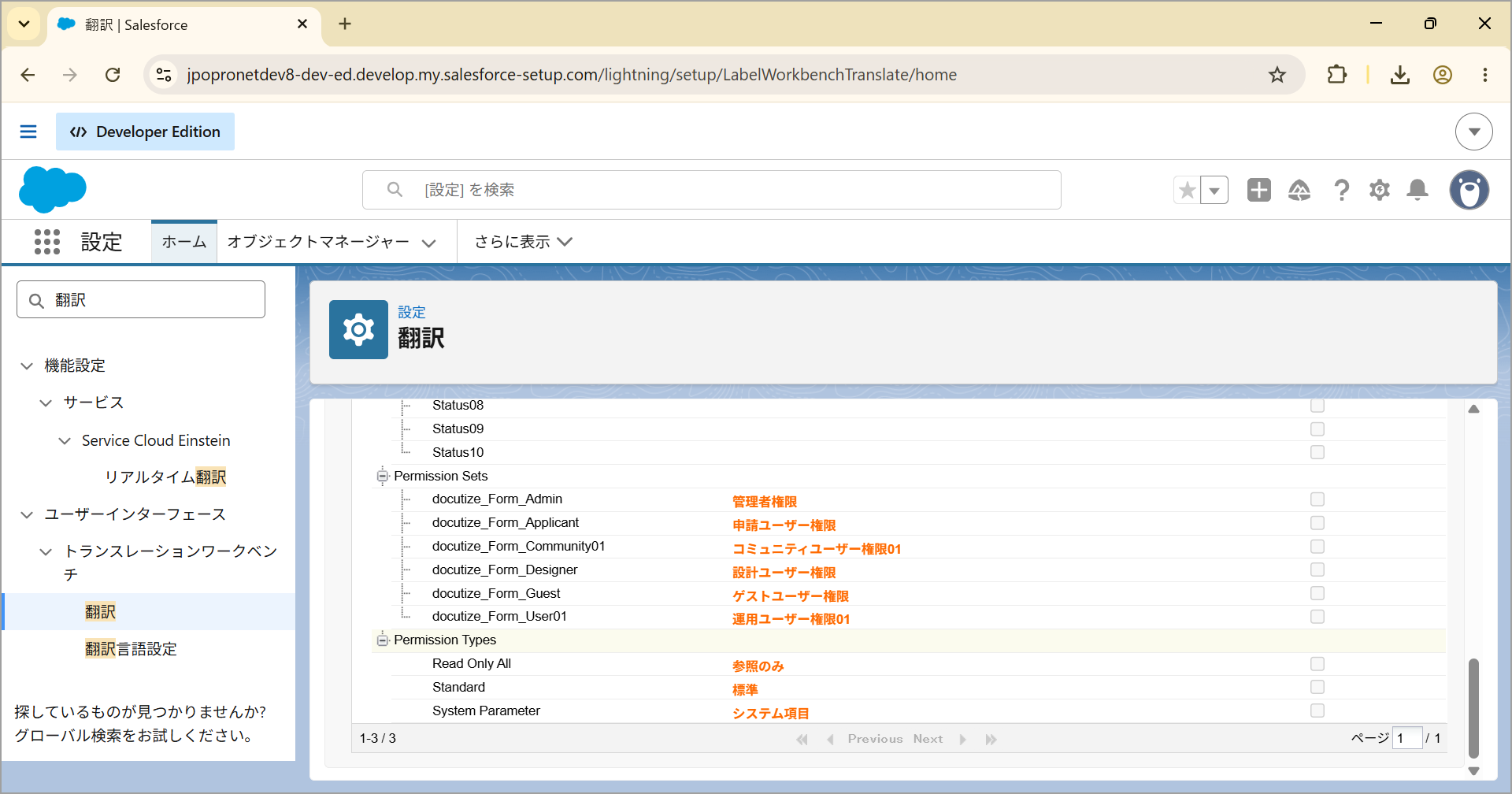
Task: Check the box for System Parameter
Action: pos(1317,711)
